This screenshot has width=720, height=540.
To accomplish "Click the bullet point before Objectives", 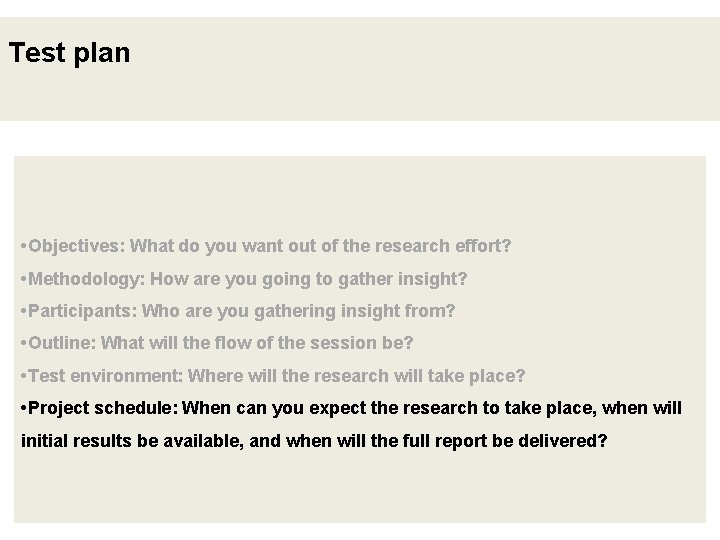I will pos(24,245).
